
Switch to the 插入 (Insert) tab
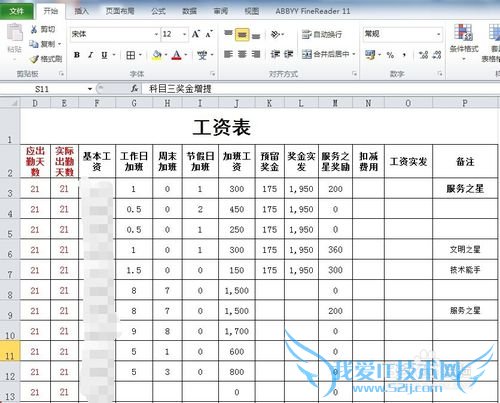(82, 11)
